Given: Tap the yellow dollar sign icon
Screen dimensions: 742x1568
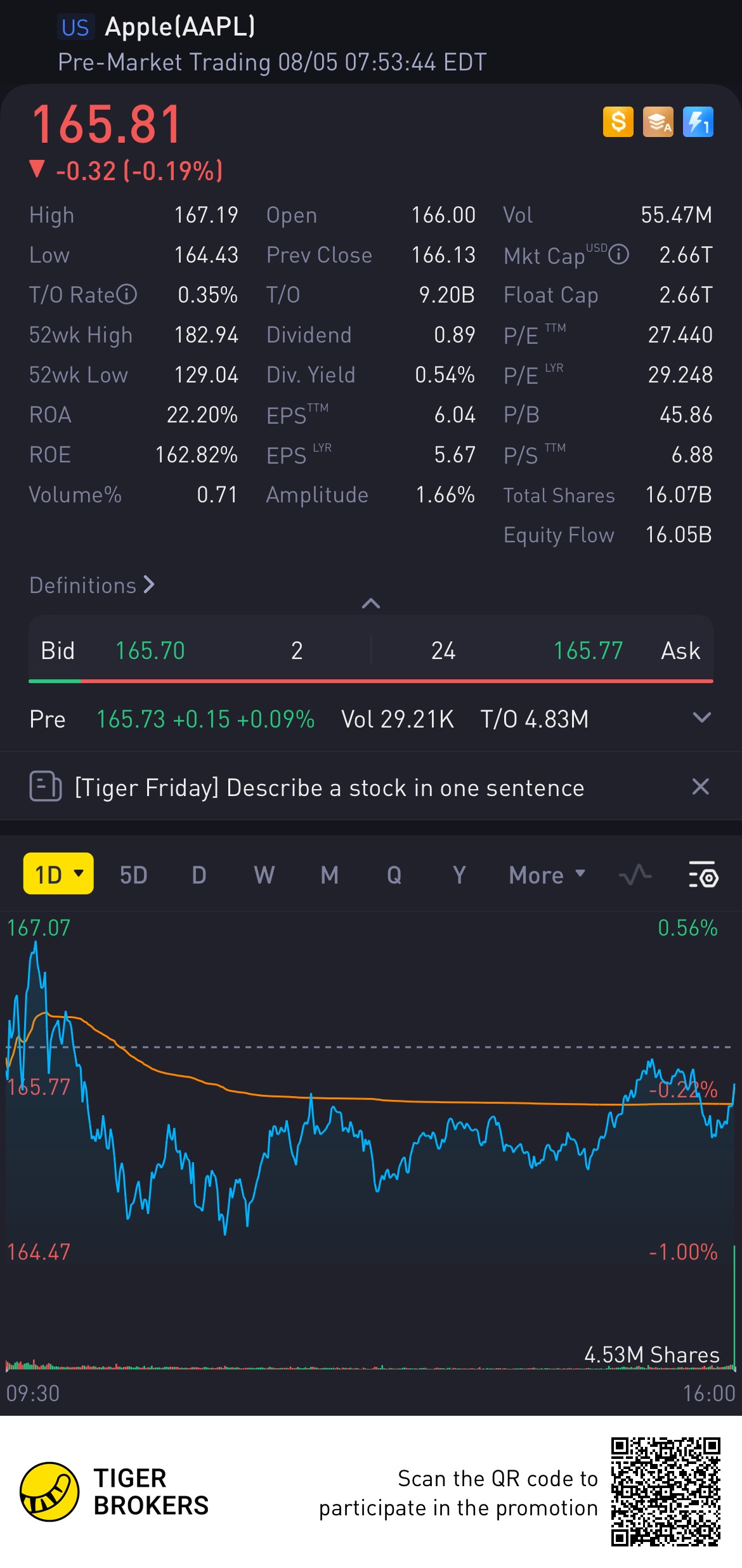Looking at the screenshot, I should point(618,122).
